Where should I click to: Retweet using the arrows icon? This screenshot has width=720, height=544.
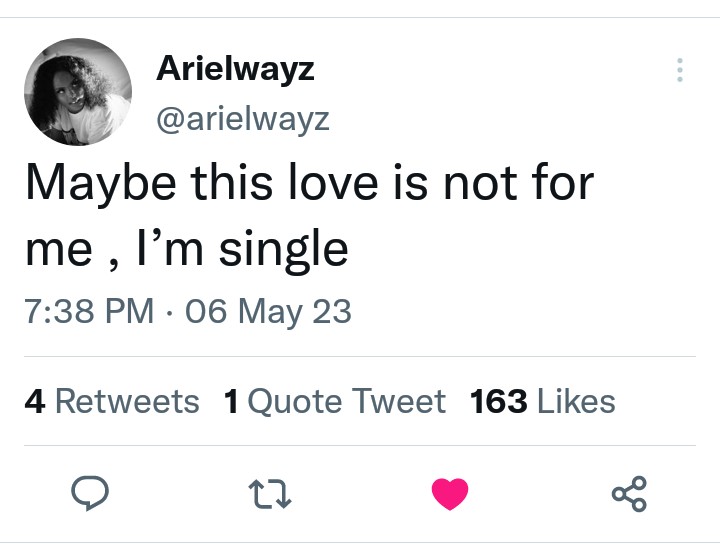(x=270, y=493)
